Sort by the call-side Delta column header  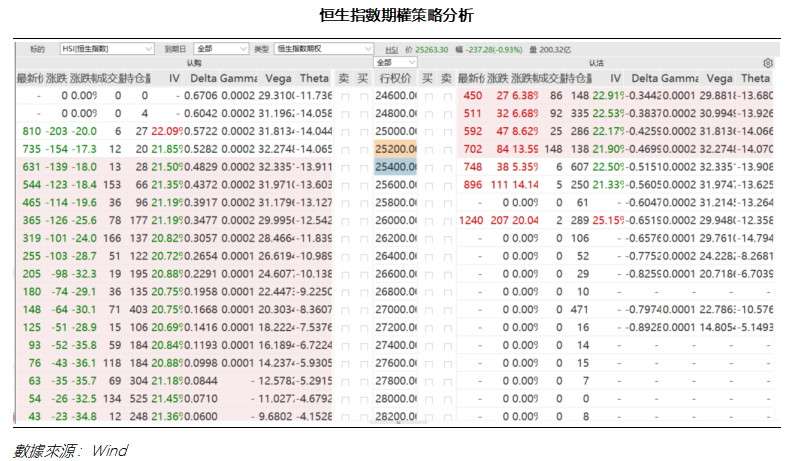click(204, 78)
